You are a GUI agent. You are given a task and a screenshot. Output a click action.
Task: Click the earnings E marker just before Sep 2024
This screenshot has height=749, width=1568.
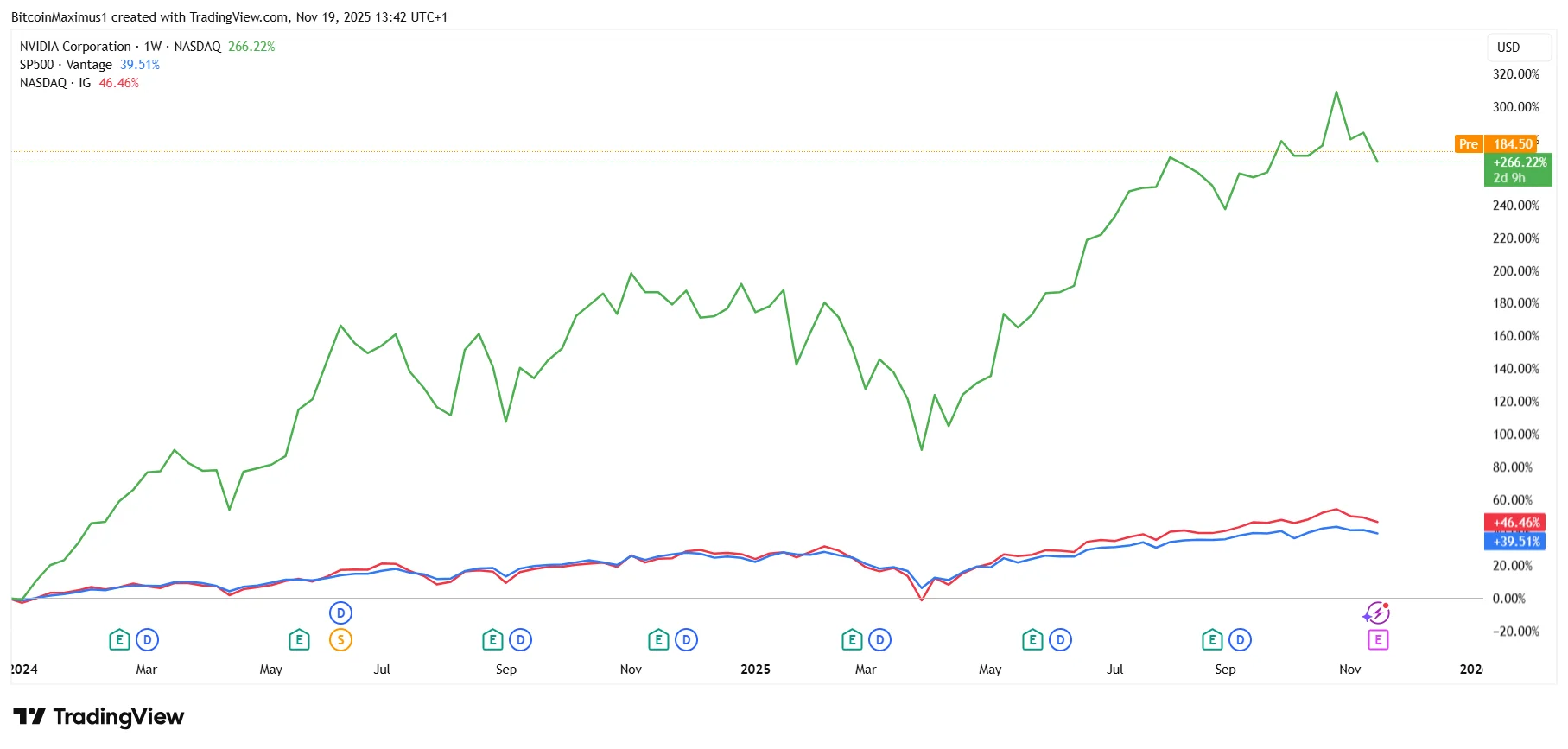pyautogui.click(x=492, y=640)
